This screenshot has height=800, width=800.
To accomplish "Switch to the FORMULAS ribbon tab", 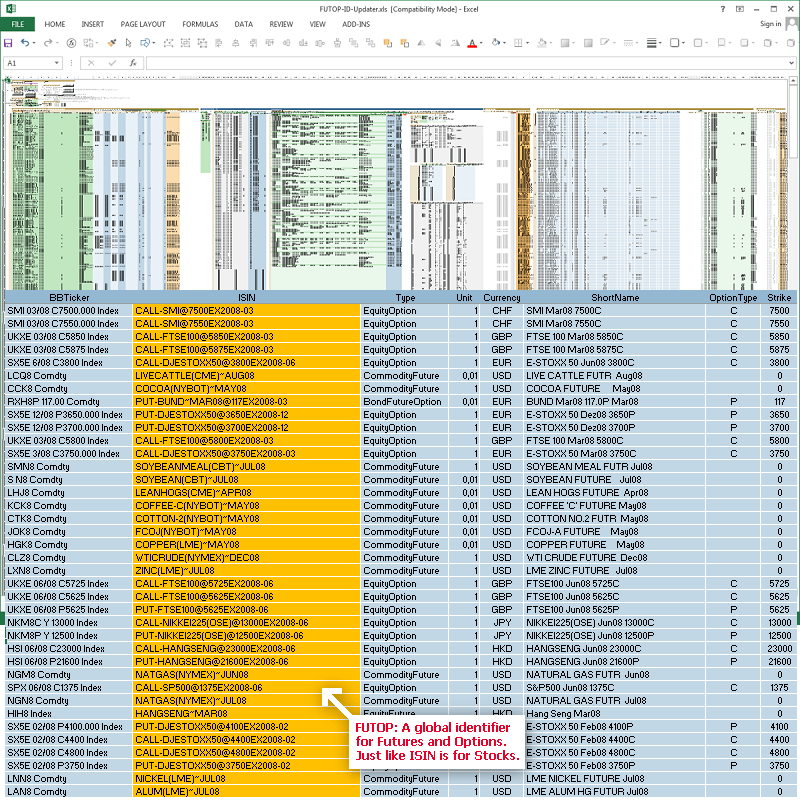I will coord(200,24).
